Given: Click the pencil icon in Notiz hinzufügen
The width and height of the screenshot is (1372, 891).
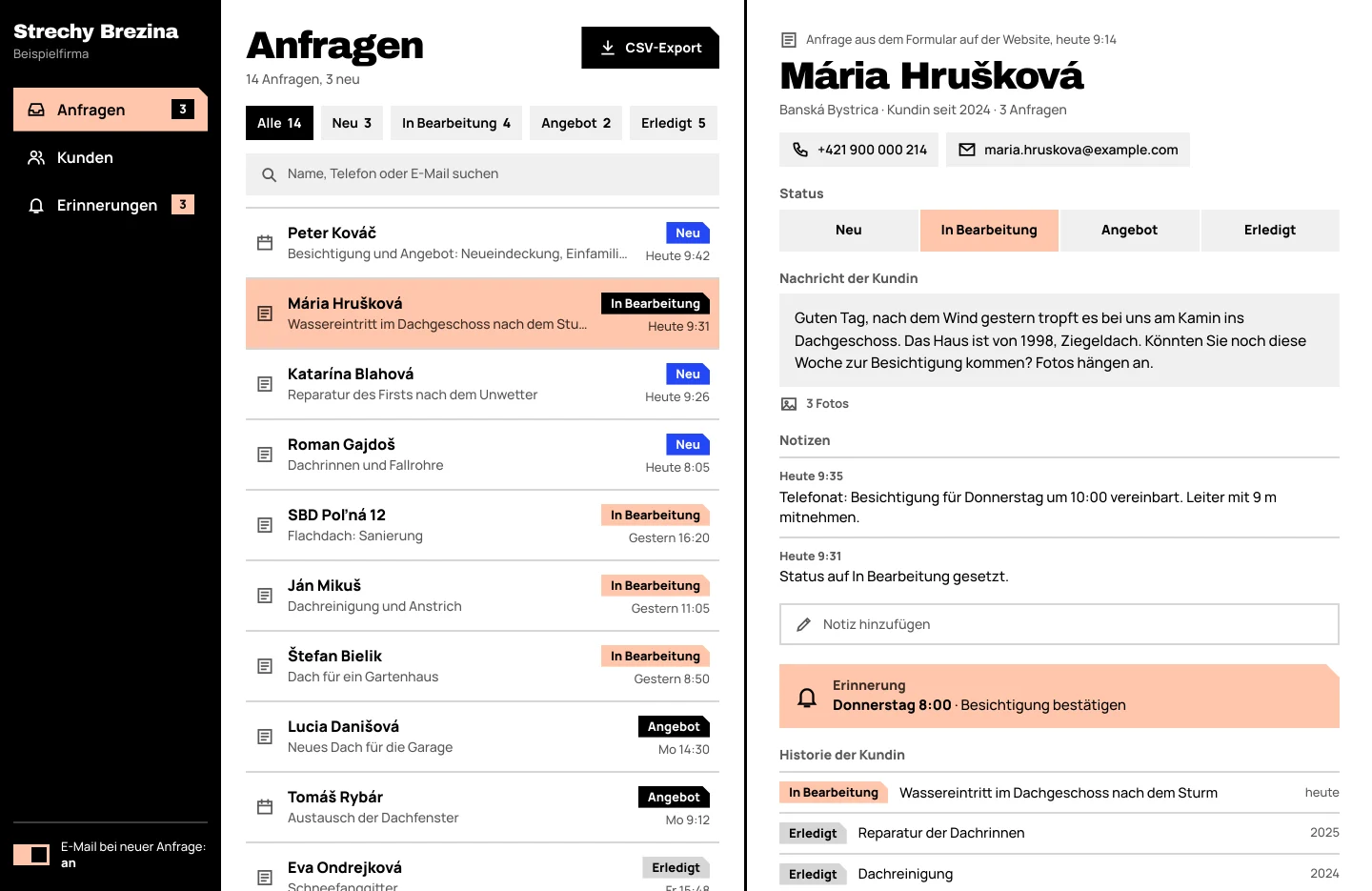Looking at the screenshot, I should pos(804,624).
